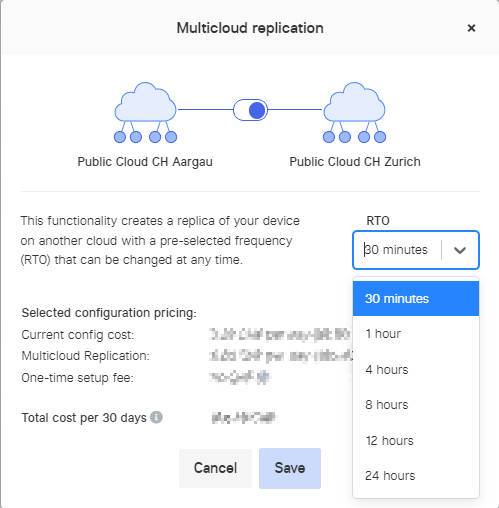Viewport: 499px width, 508px height.
Task: Close the Multicloud replication dialog with the X
Action: pyautogui.click(x=471, y=28)
